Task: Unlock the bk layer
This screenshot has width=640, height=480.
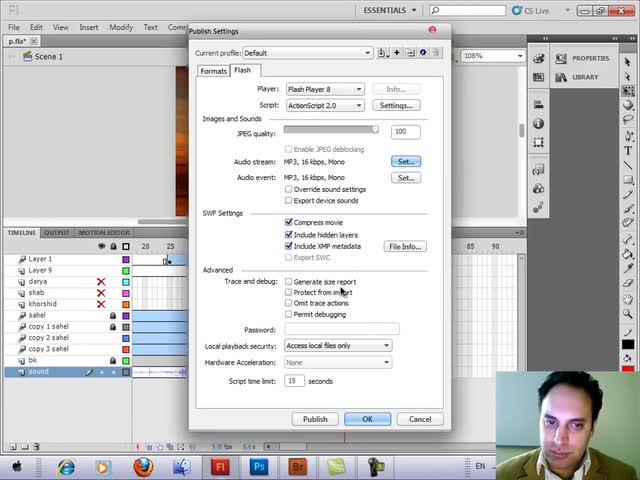Action: [x=113, y=361]
